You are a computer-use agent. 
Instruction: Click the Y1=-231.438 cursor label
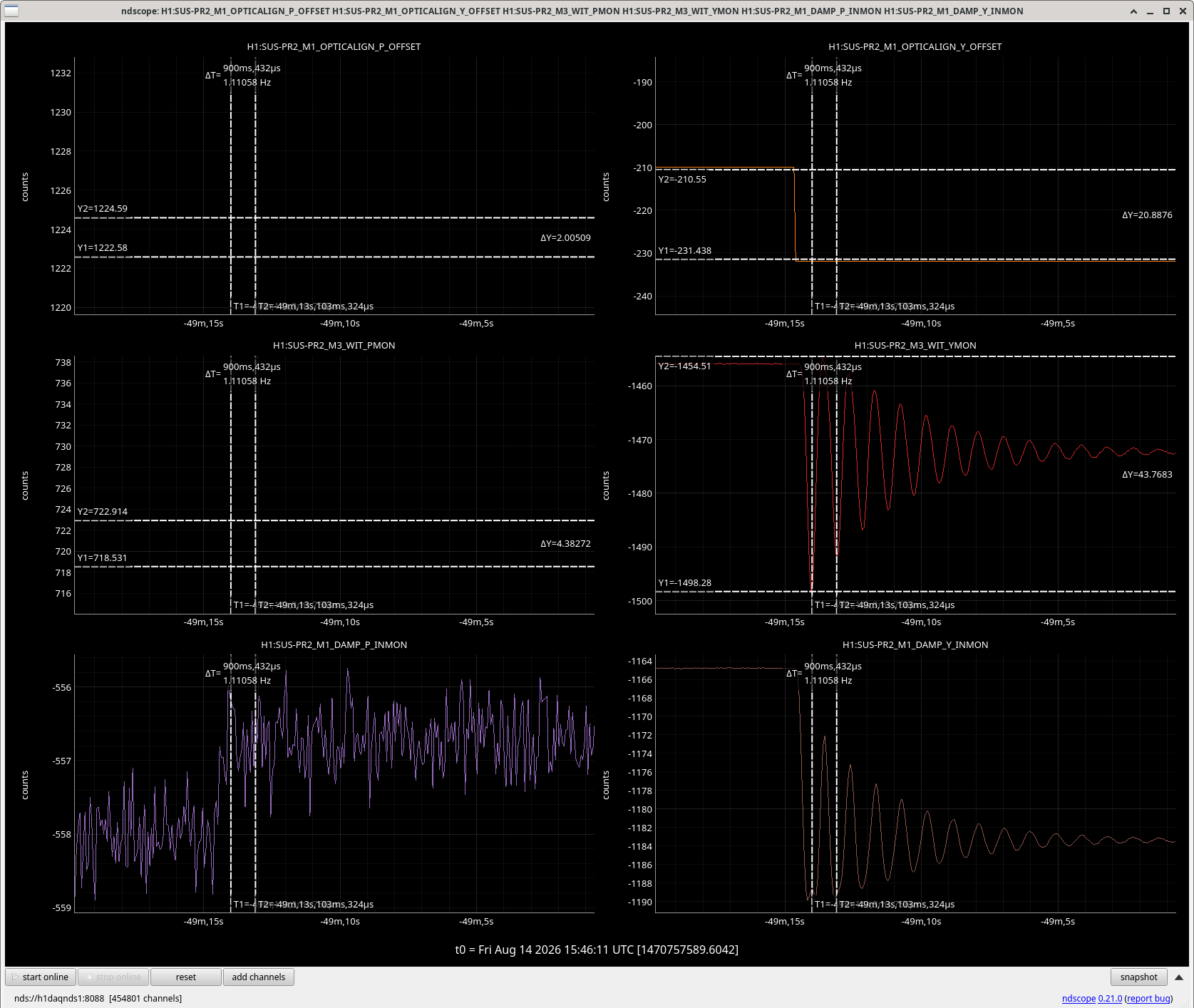(x=684, y=251)
